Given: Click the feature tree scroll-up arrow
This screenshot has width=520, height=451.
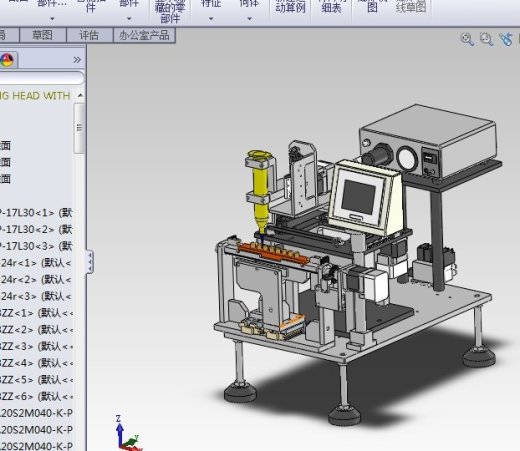Looking at the screenshot, I should (80, 96).
